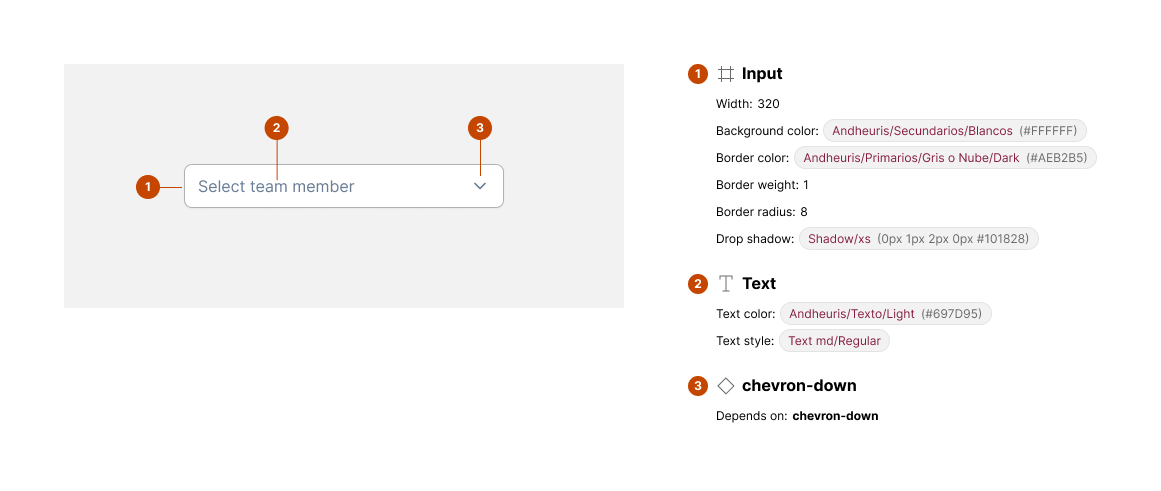
Task: Click the Text md/Regular style chip
Action: pos(834,341)
